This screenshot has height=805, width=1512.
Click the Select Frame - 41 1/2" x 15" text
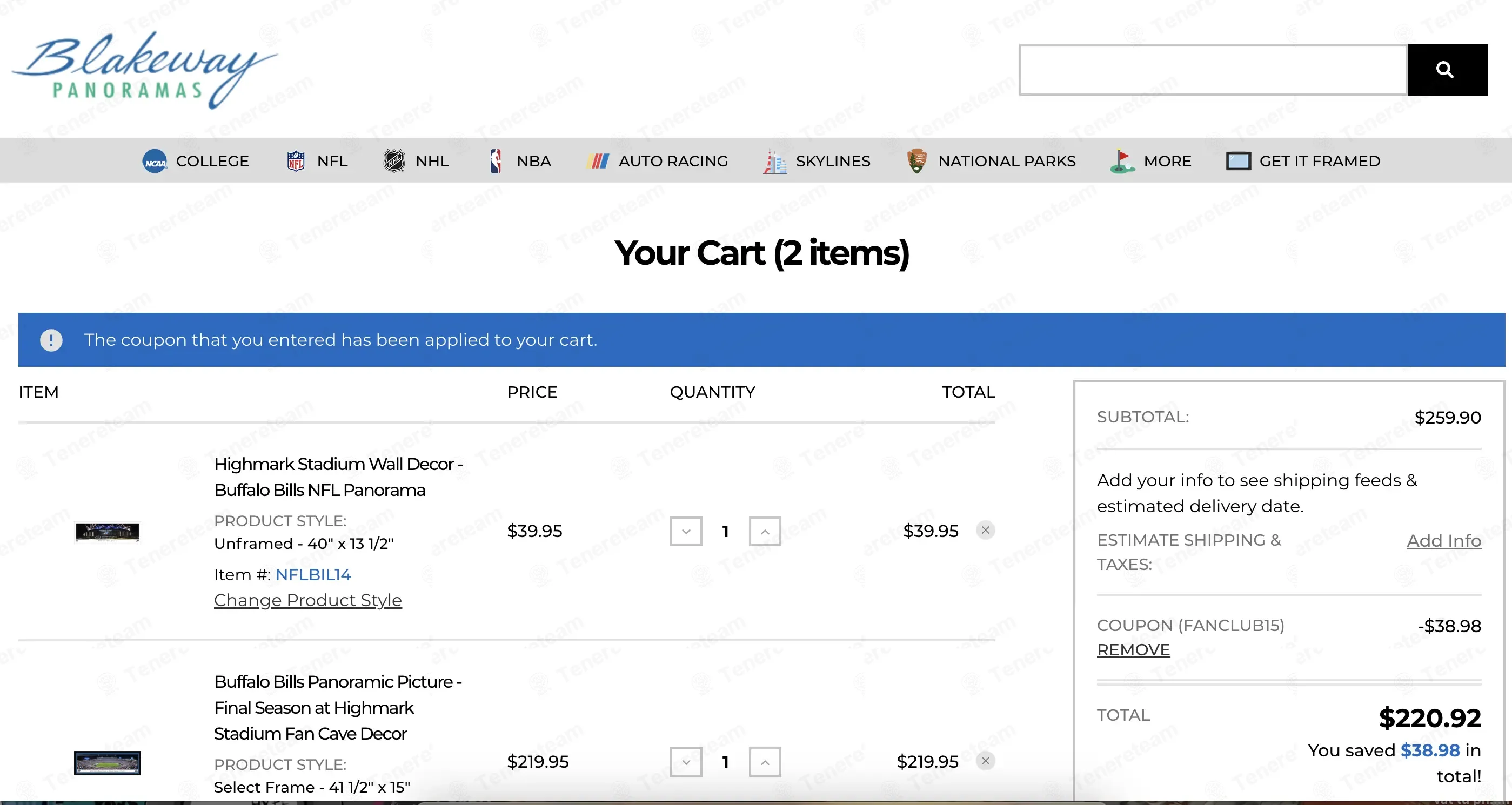312,787
